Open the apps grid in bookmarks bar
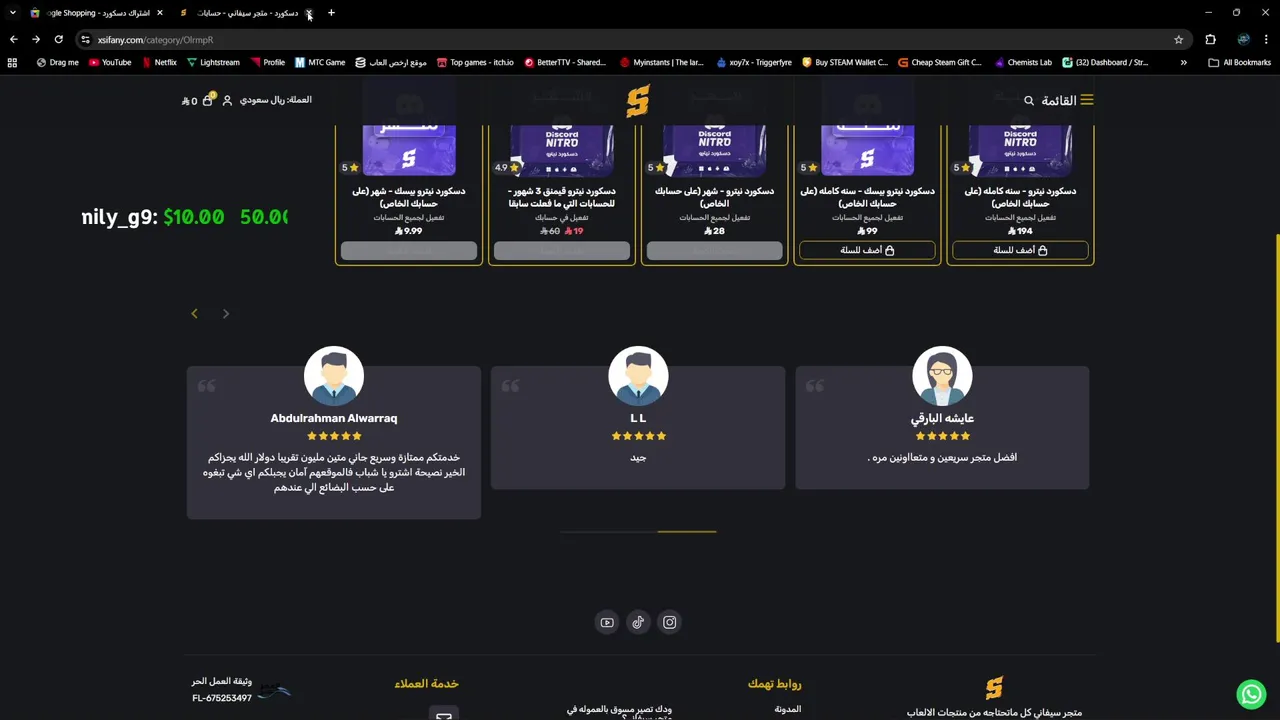Image resolution: width=1280 pixels, height=720 pixels. pyautogui.click(x=12, y=62)
